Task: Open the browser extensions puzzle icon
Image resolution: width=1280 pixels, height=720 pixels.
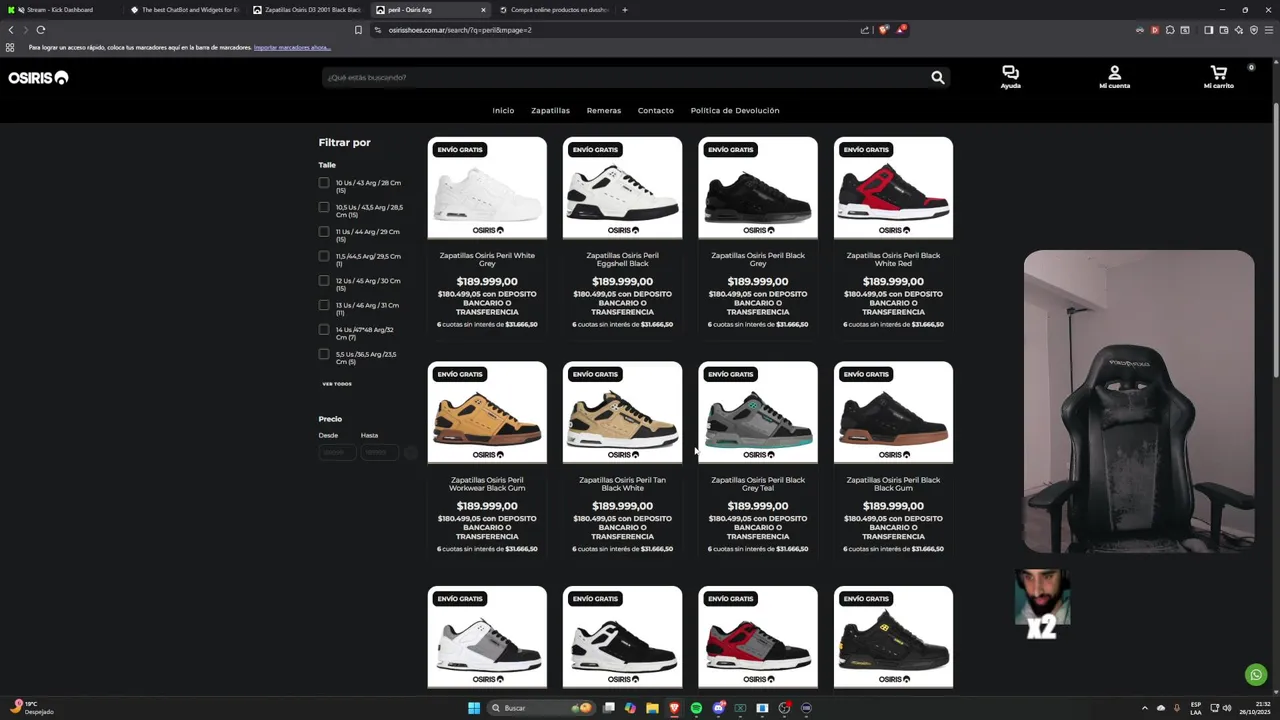Action: 1170,30
